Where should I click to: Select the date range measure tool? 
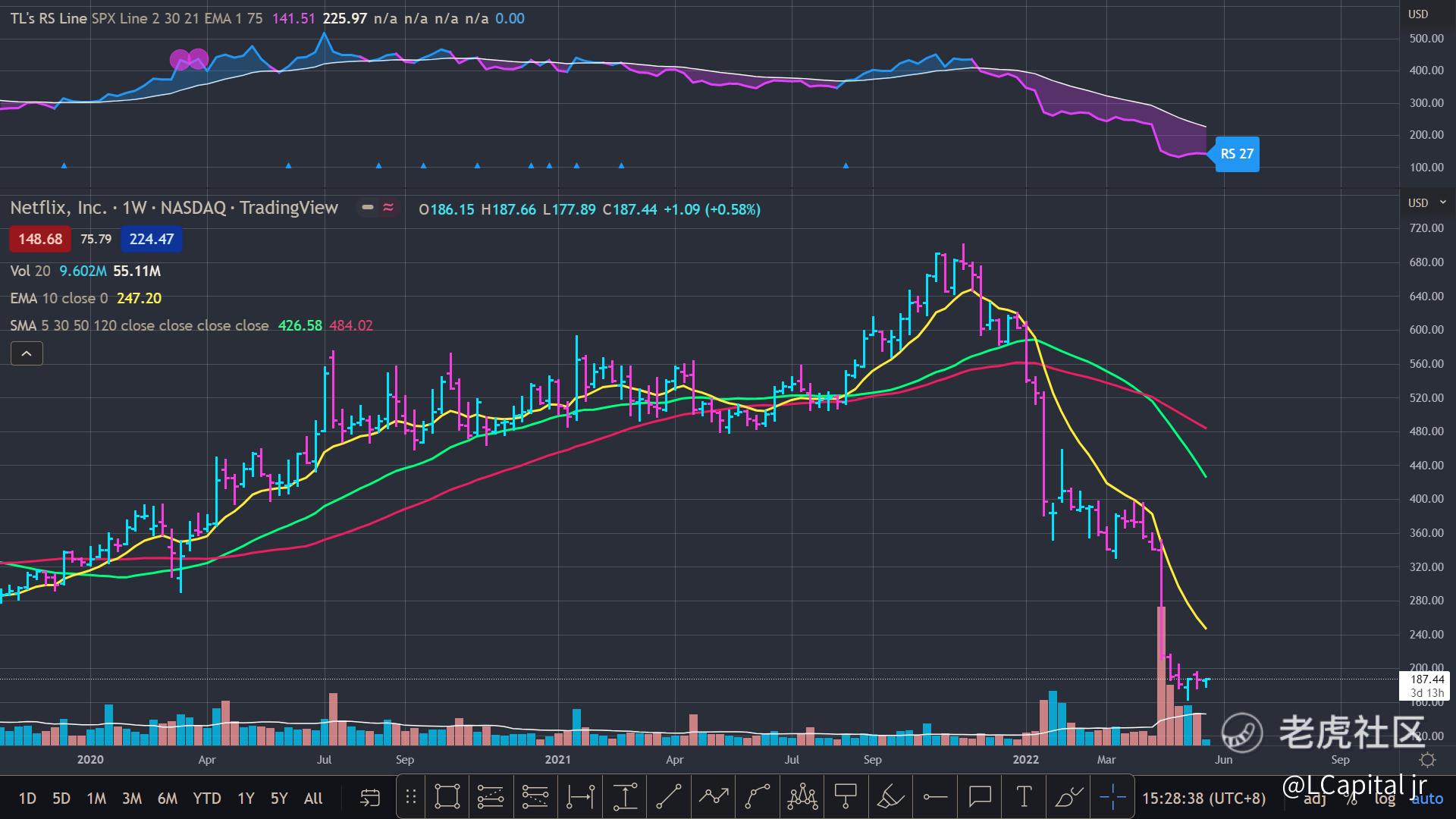pos(580,797)
